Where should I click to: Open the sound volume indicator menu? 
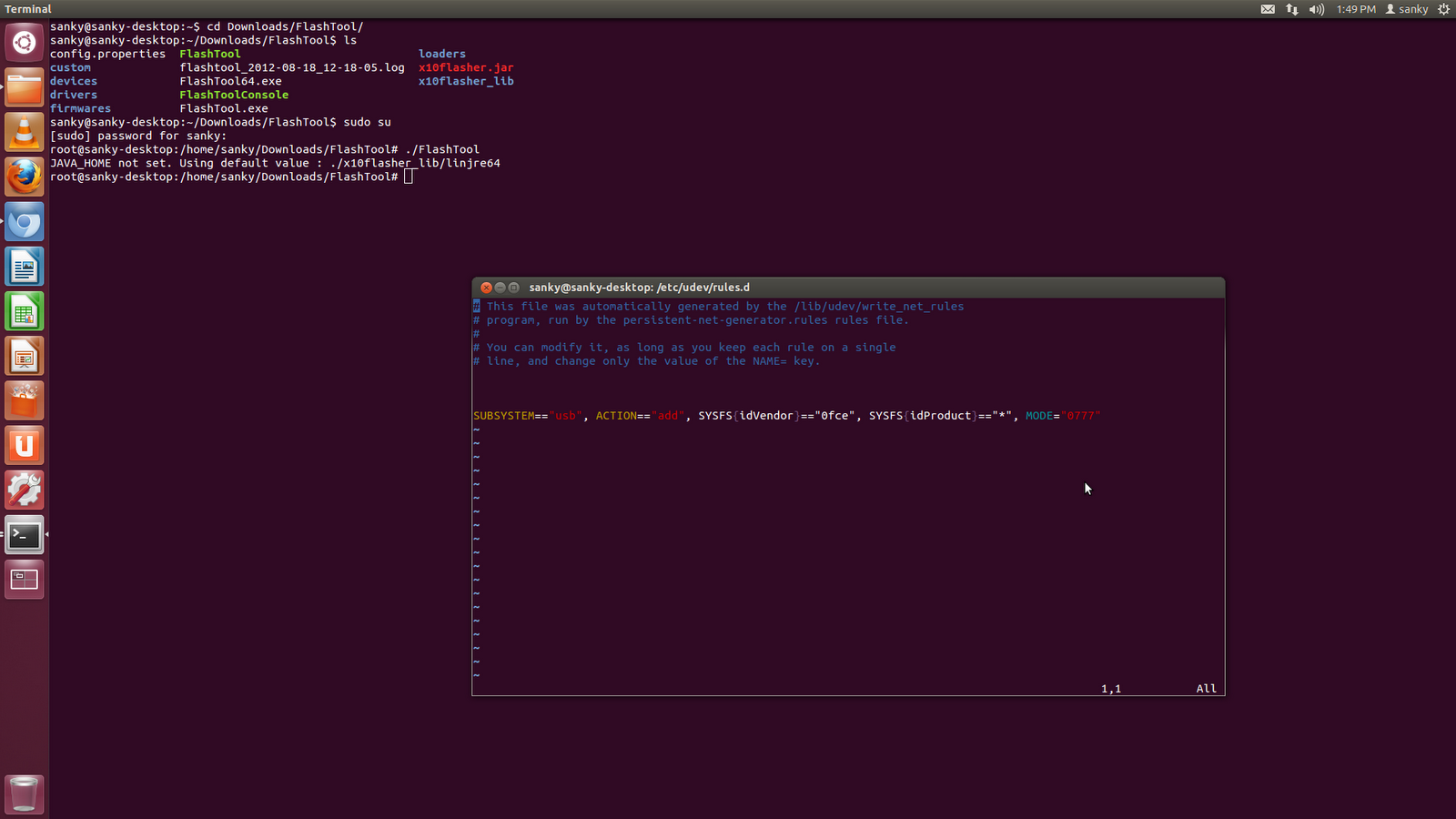click(x=1317, y=9)
